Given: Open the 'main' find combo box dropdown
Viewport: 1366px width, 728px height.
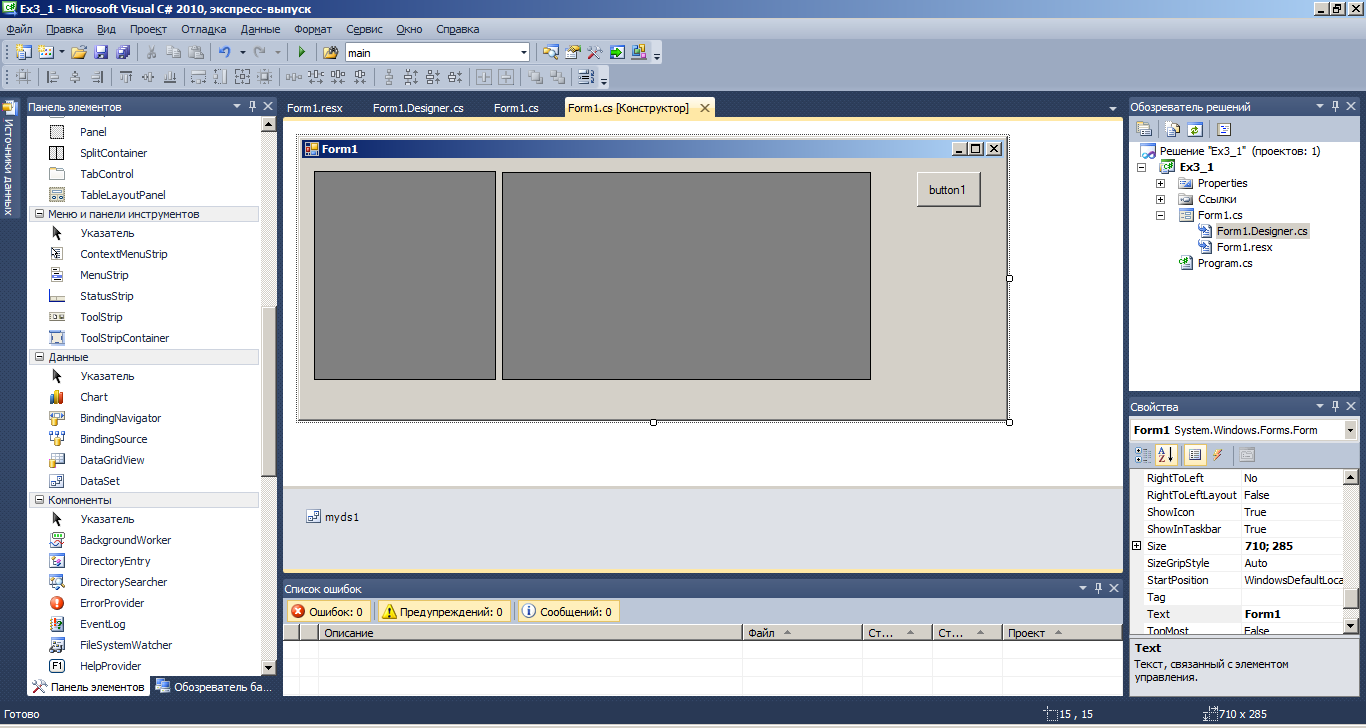Looking at the screenshot, I should click(x=523, y=52).
